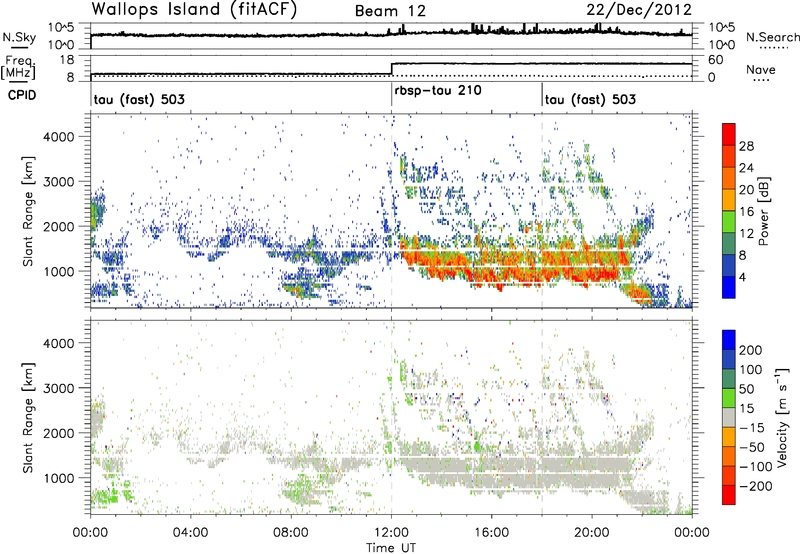Click the 'CPID' row label
The width and height of the screenshot is (800, 554).
pyautogui.click(x=22, y=95)
